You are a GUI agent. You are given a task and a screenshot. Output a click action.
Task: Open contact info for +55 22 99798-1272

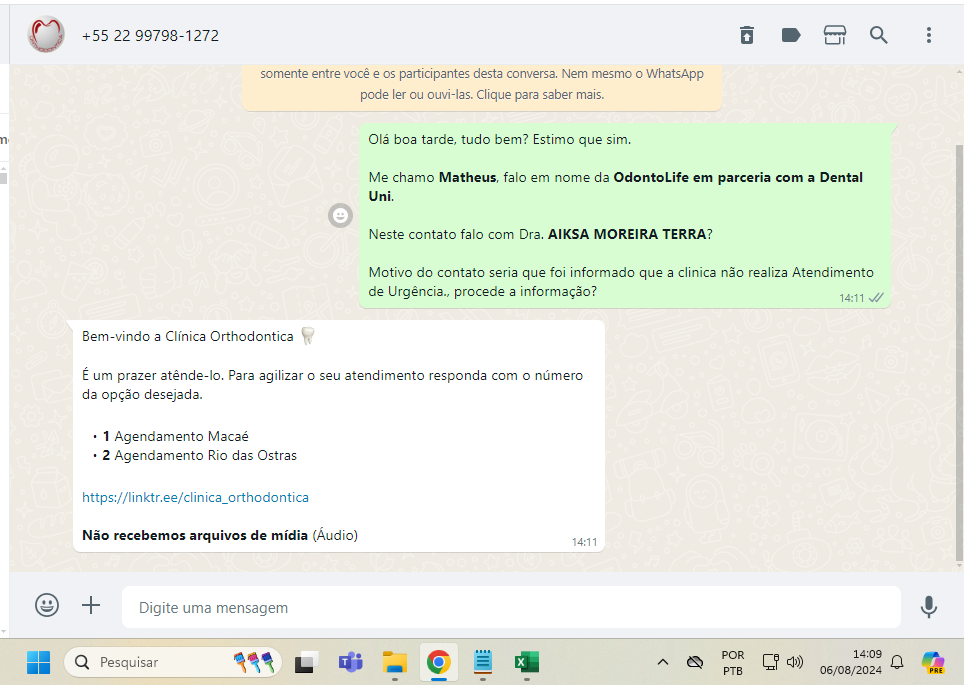click(x=150, y=36)
